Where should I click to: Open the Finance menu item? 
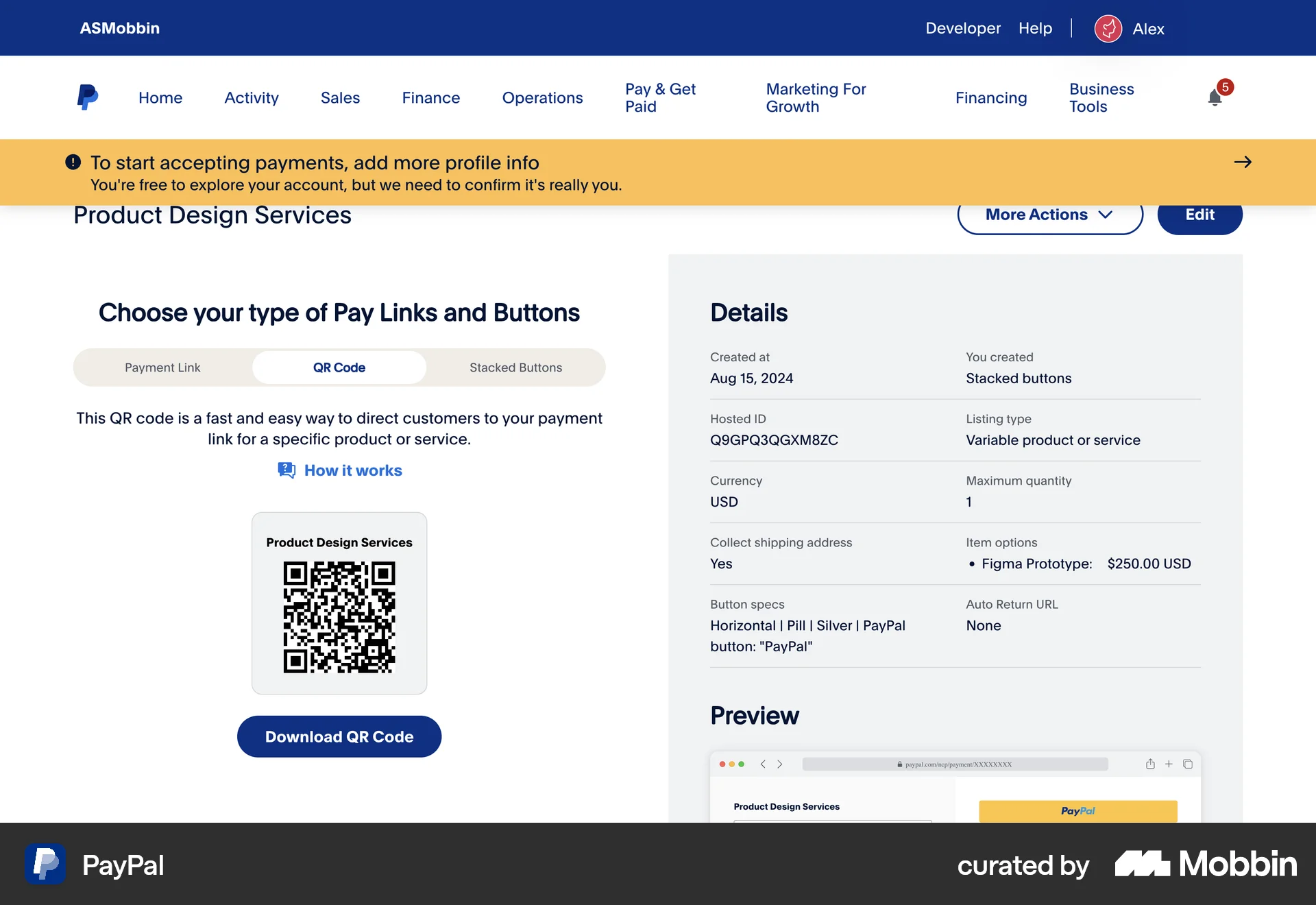pos(430,97)
